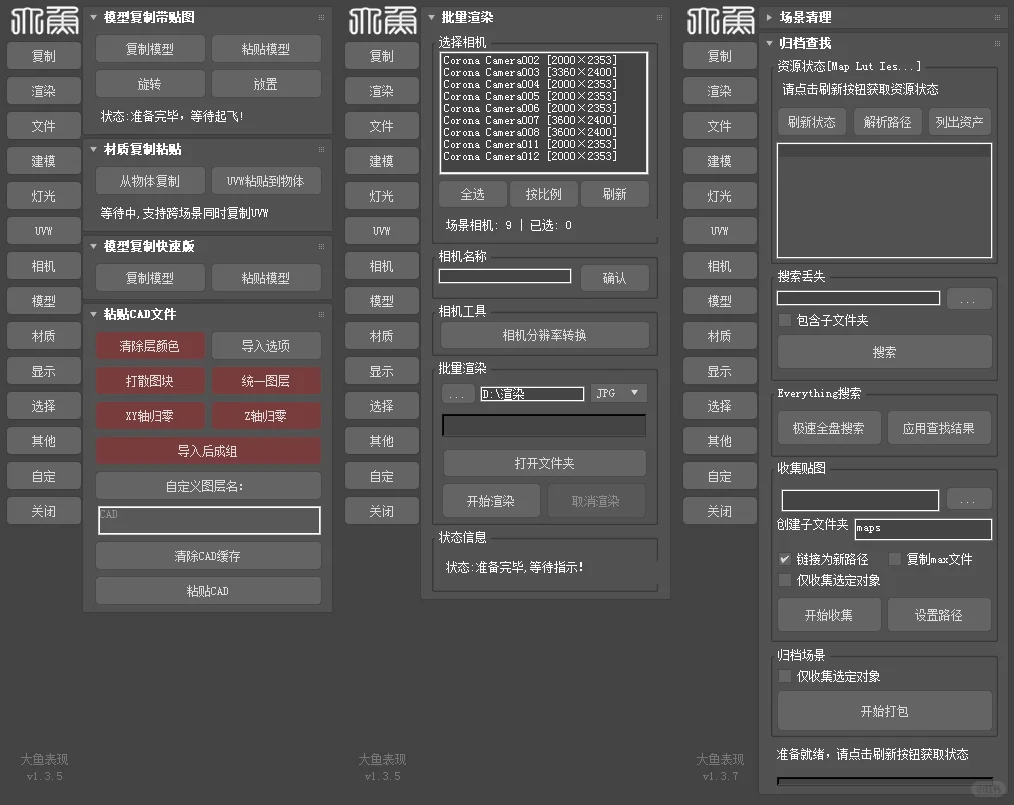Screen dimensions: 1014x805
Task: Open the browse icon beside the render output path
Action: [457, 394]
